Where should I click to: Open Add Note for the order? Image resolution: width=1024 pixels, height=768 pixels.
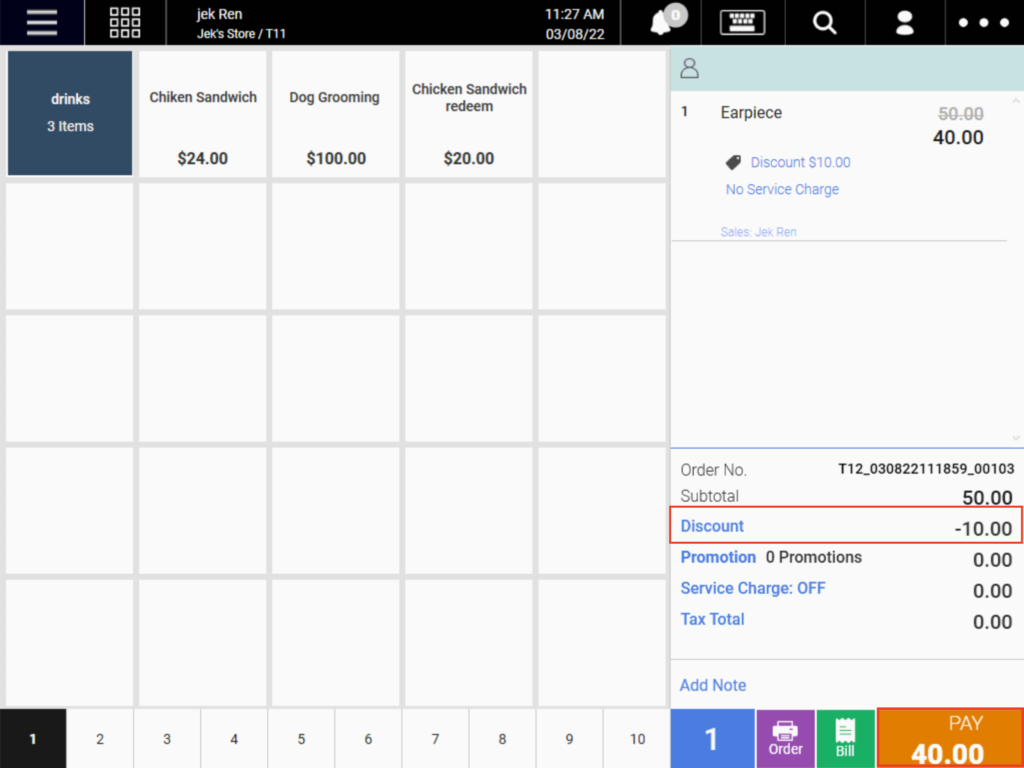(712, 685)
